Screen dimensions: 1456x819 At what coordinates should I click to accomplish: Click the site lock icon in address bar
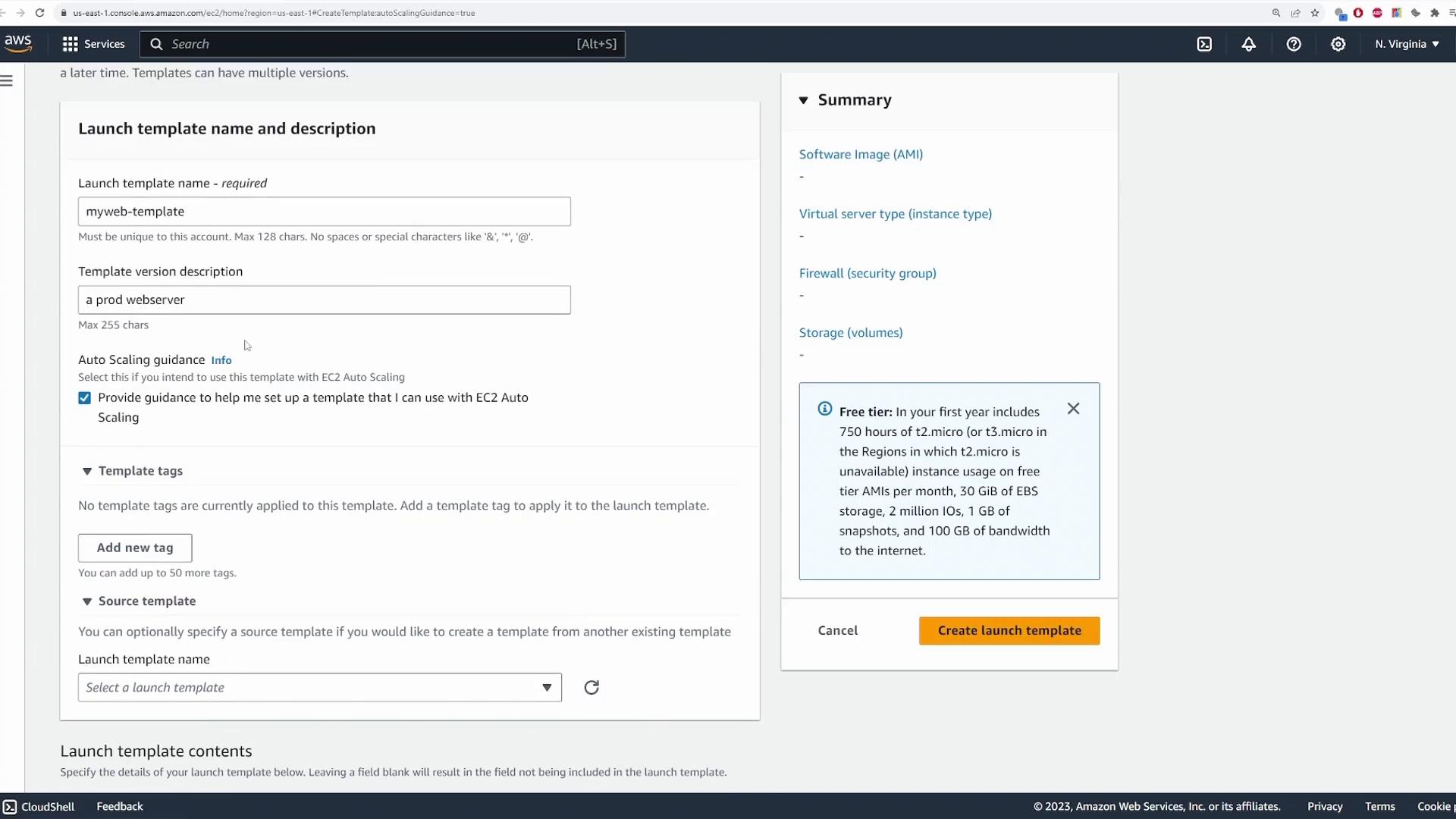tap(64, 13)
